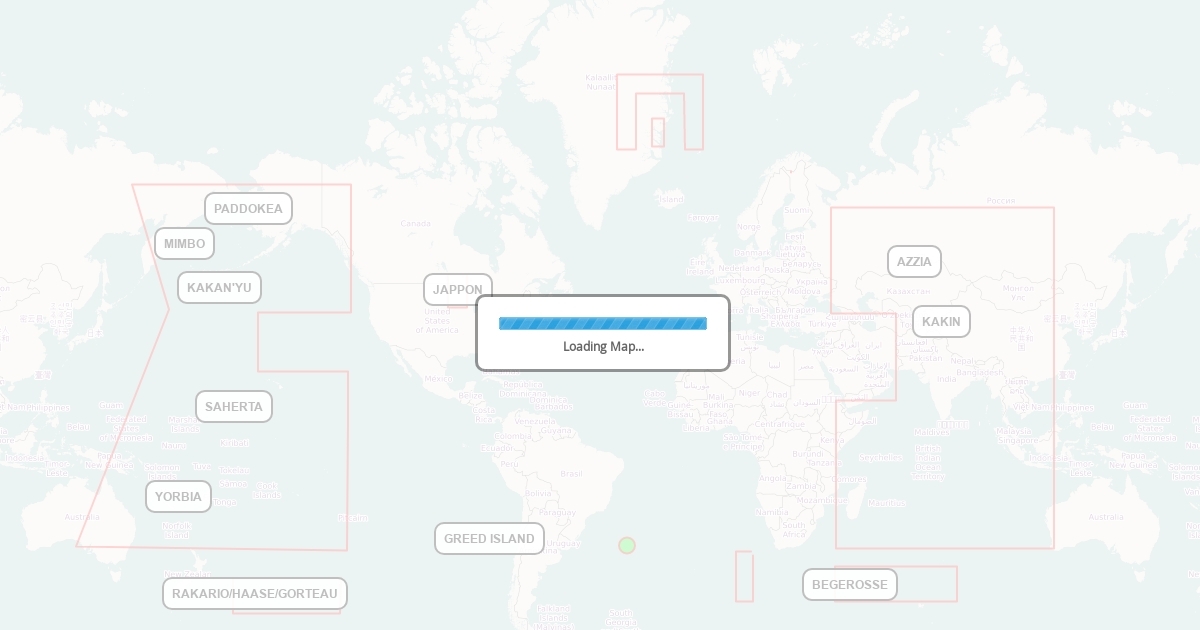This screenshot has width=1200, height=630.
Task: Click the BEGEROSSE region label
Action: pos(850,585)
